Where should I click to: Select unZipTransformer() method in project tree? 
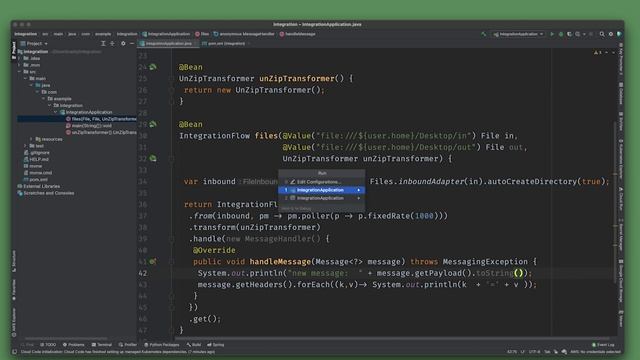pos(101,133)
